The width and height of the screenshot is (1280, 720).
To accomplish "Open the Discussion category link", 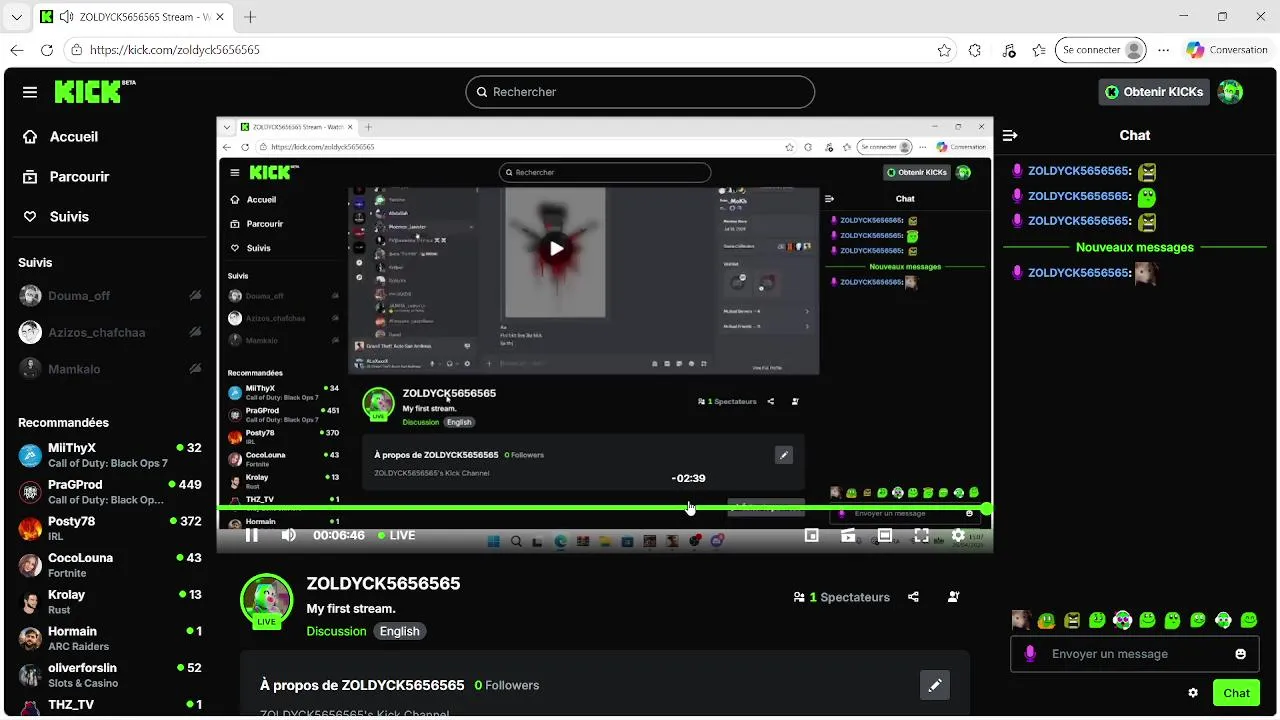I will pos(336,631).
